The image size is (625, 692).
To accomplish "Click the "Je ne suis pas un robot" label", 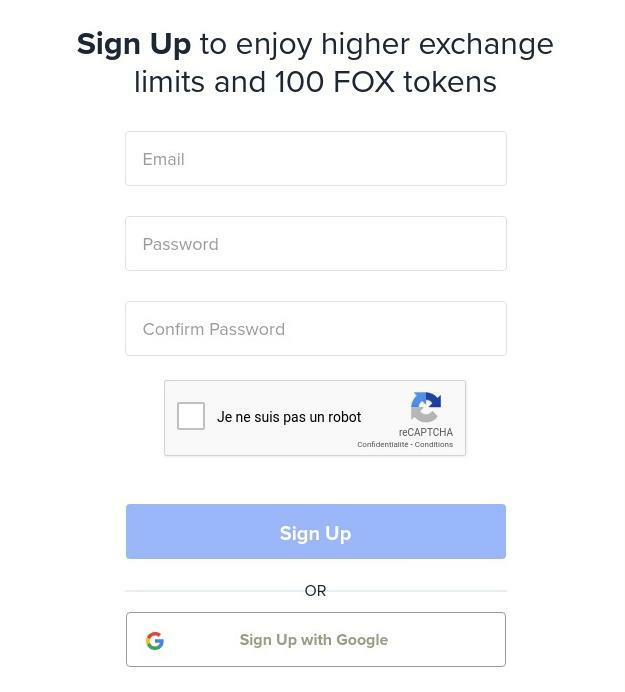I will 289,417.
